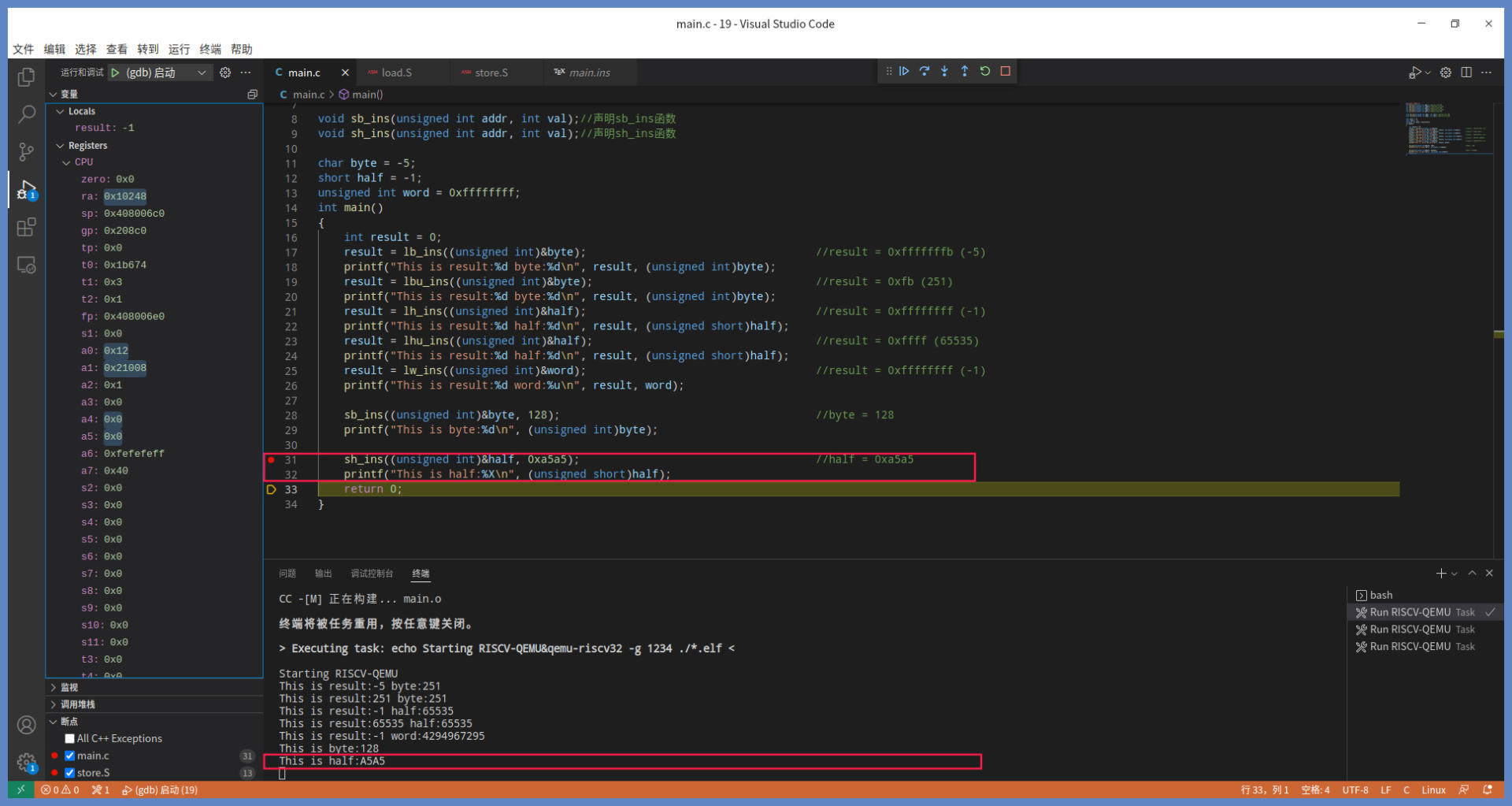Image resolution: width=1512 pixels, height=806 pixels.
Task: Open the Extensions view in activity bar
Action: (27, 228)
